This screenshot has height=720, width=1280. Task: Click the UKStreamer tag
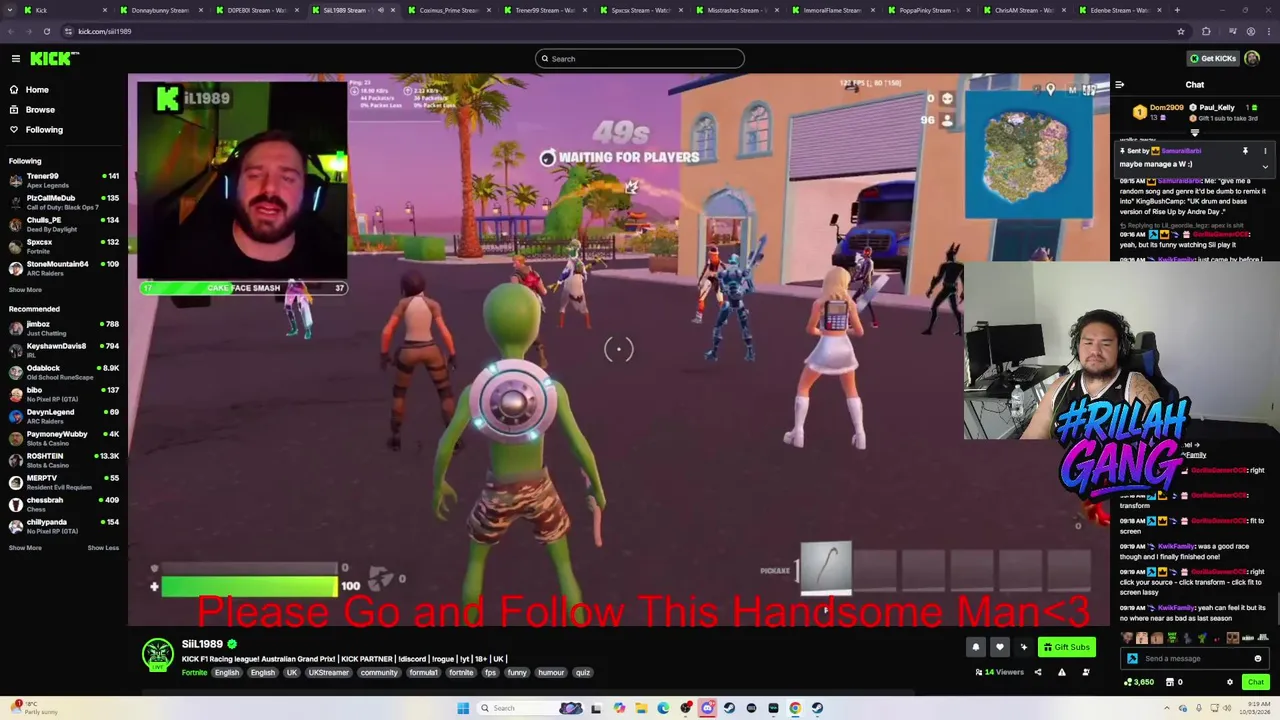[x=328, y=673]
